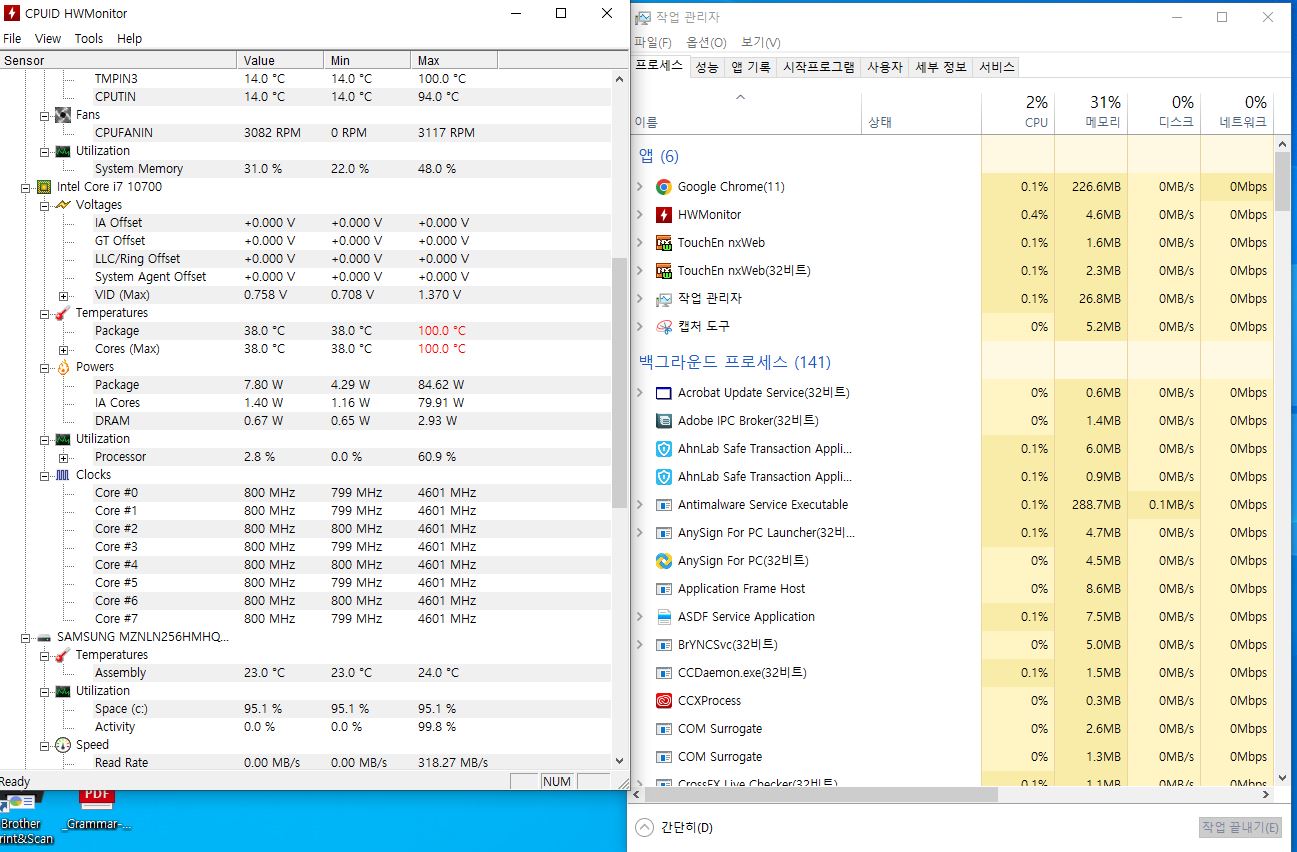Screen dimensions: 1297x852
Task: Click the 캡처 도구 snipping tool icon
Action: coord(663,327)
